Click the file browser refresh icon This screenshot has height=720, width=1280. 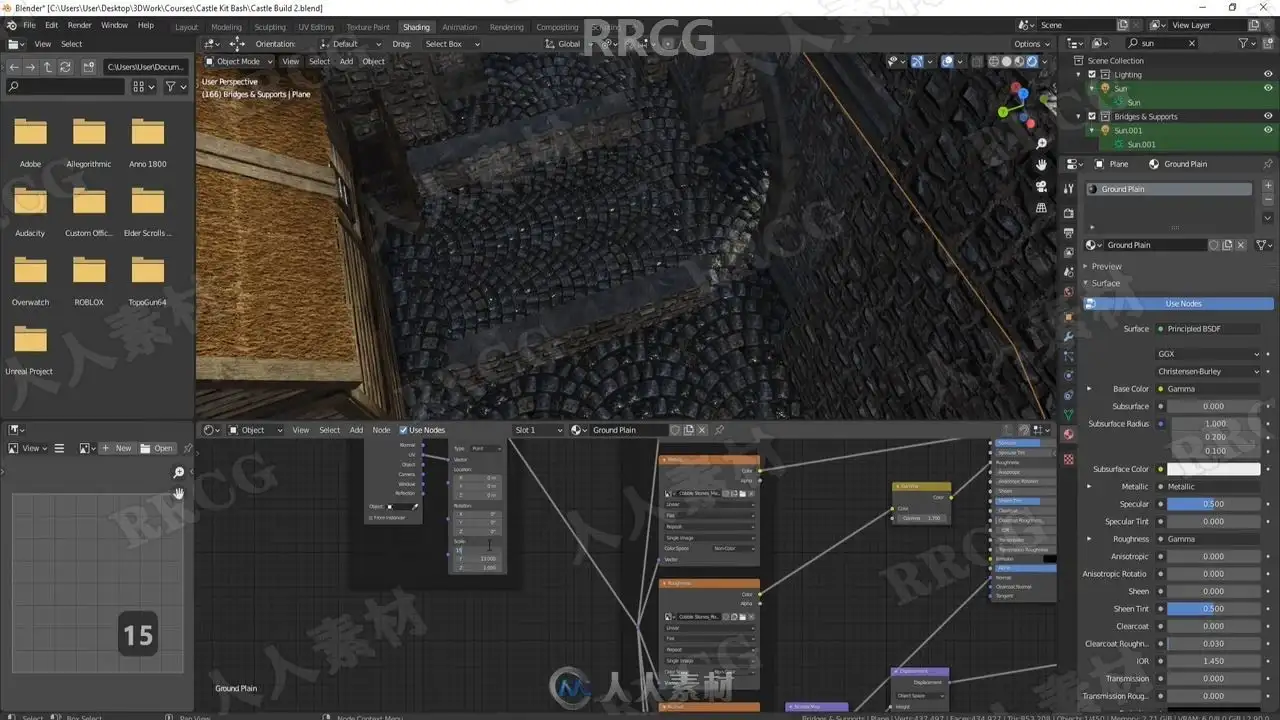[66, 67]
